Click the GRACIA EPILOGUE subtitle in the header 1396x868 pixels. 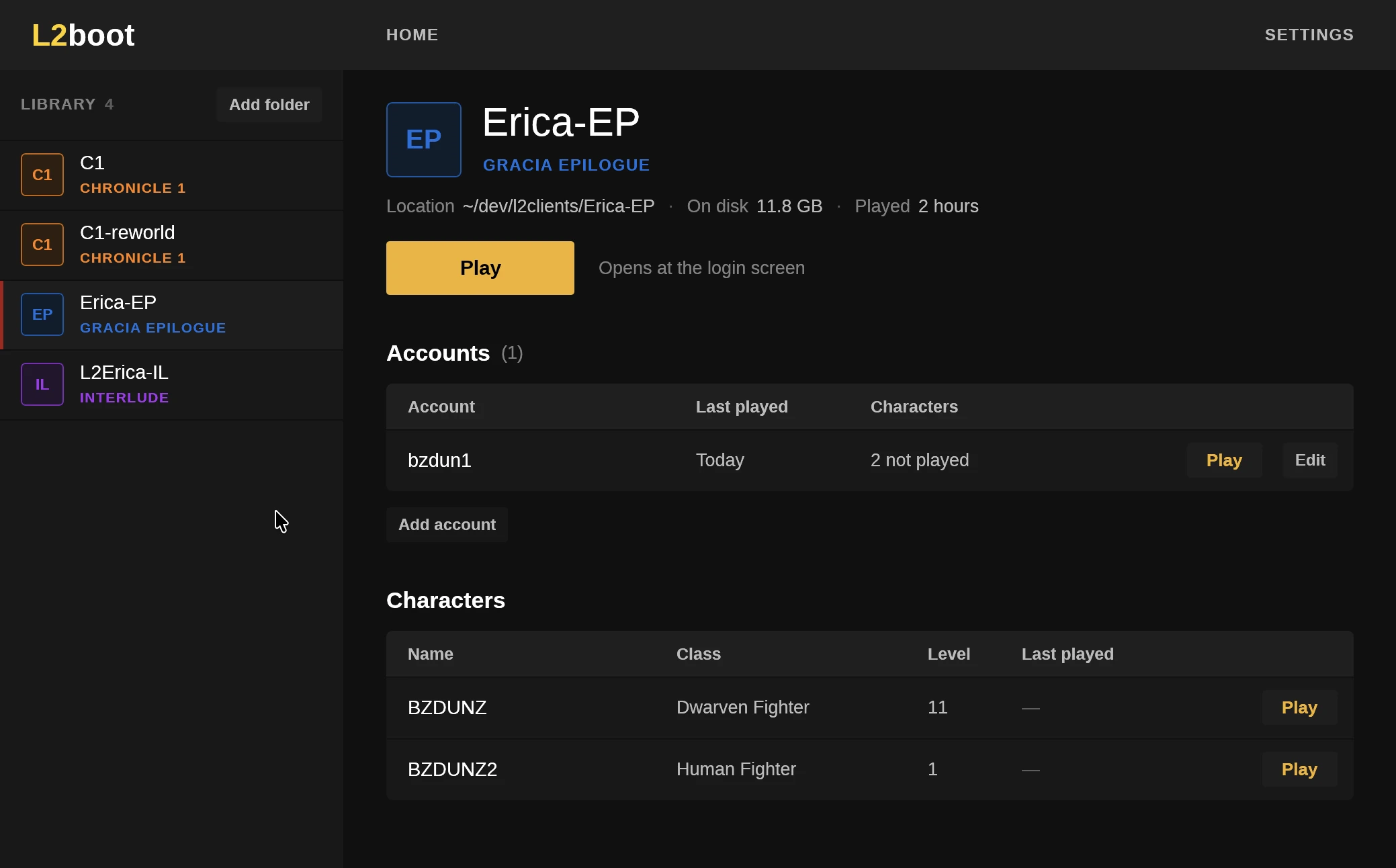[x=566, y=165]
